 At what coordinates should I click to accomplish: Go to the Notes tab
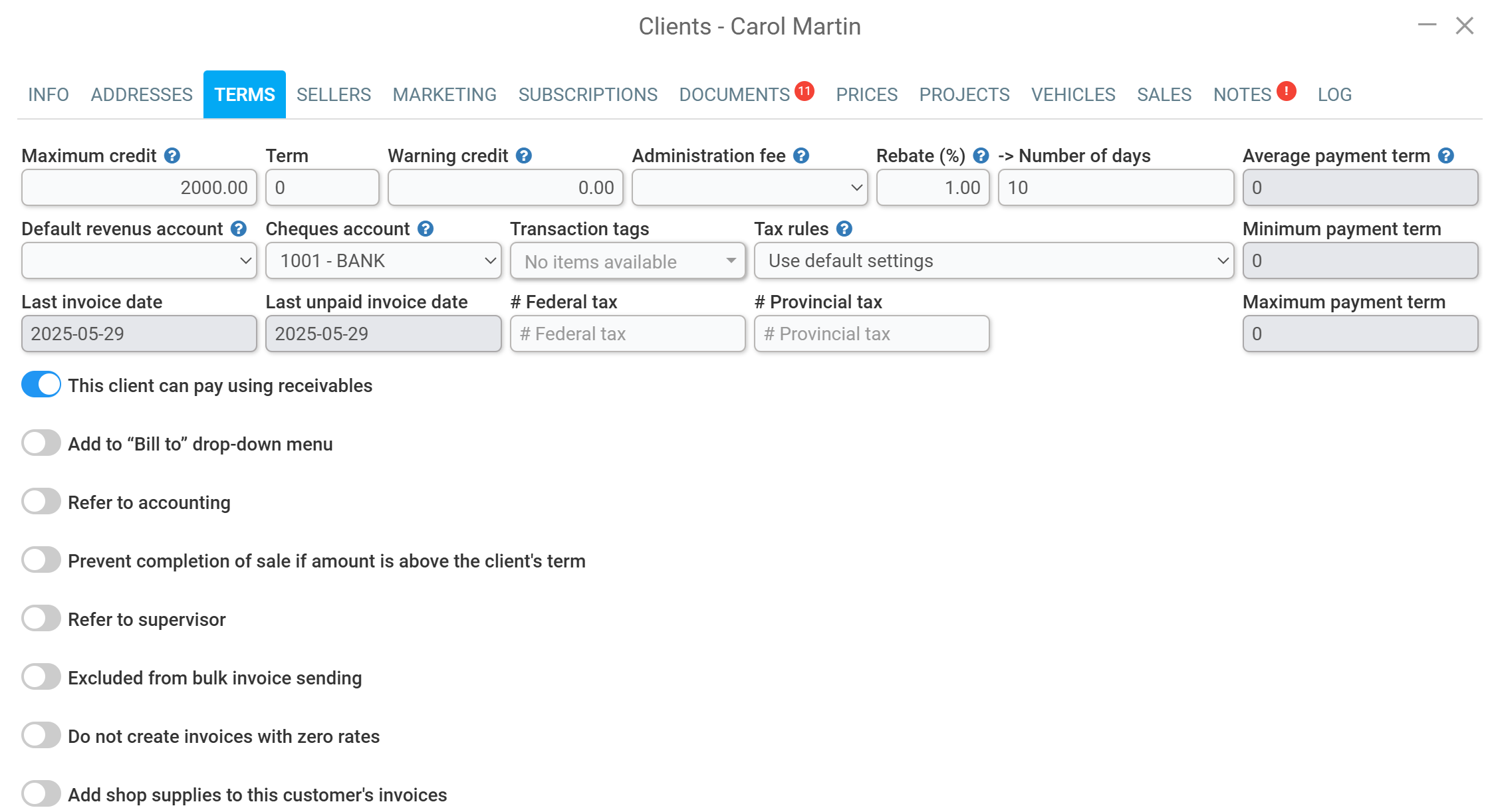tap(1241, 94)
